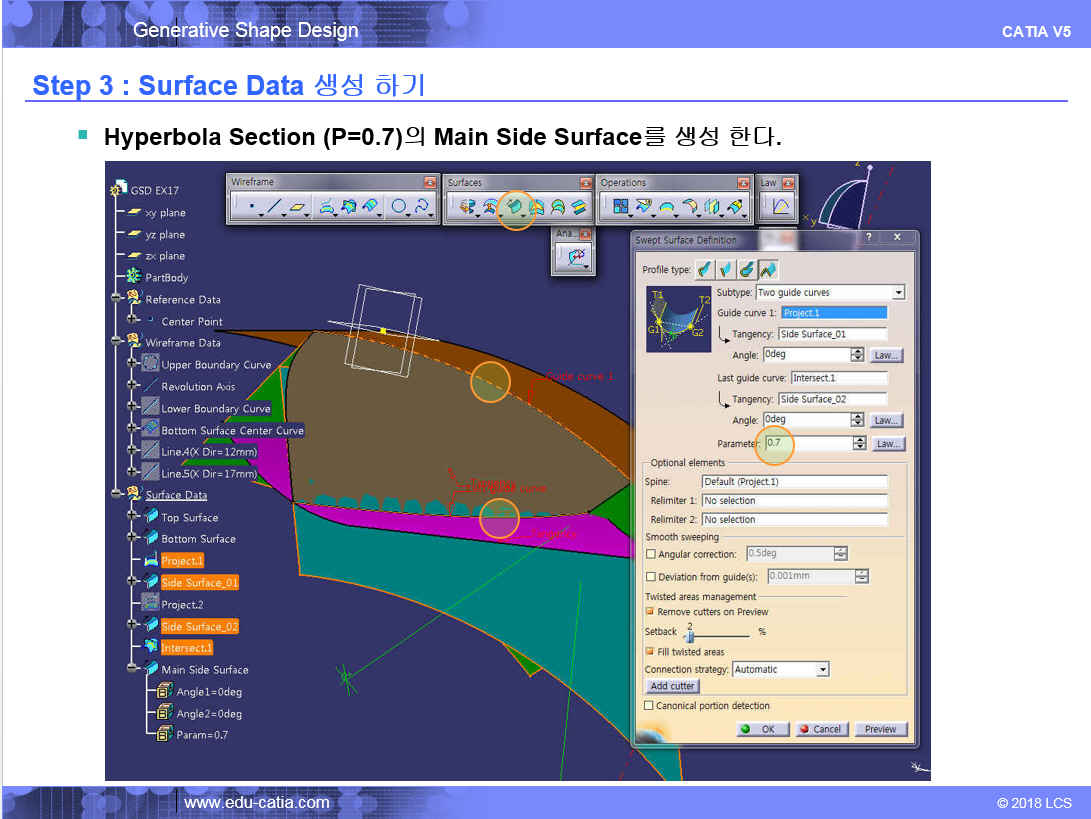1091x819 pixels.
Task: Toggle Canonical portion detection checkbox
Action: click(x=650, y=706)
